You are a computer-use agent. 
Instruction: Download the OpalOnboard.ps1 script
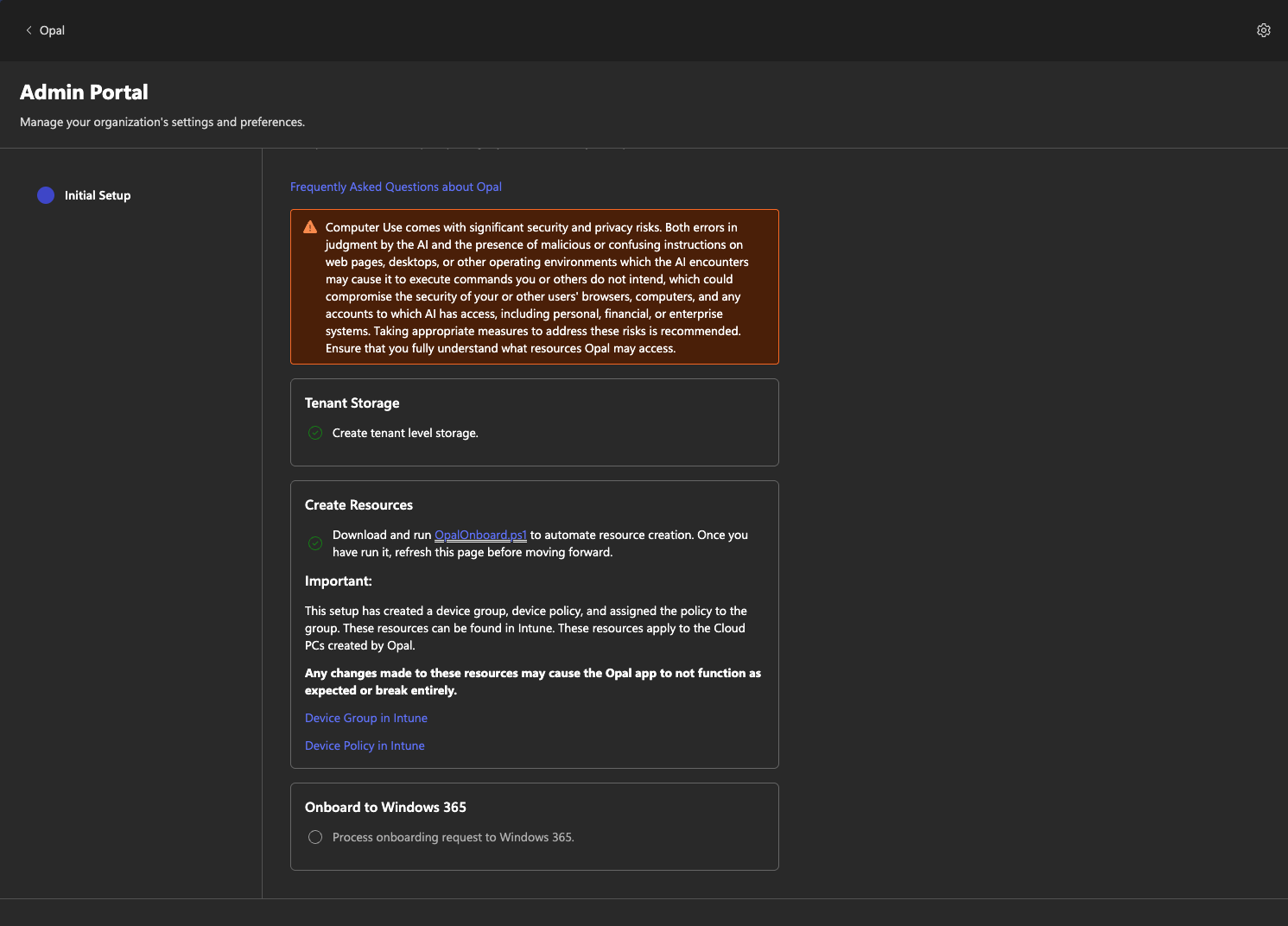point(480,535)
